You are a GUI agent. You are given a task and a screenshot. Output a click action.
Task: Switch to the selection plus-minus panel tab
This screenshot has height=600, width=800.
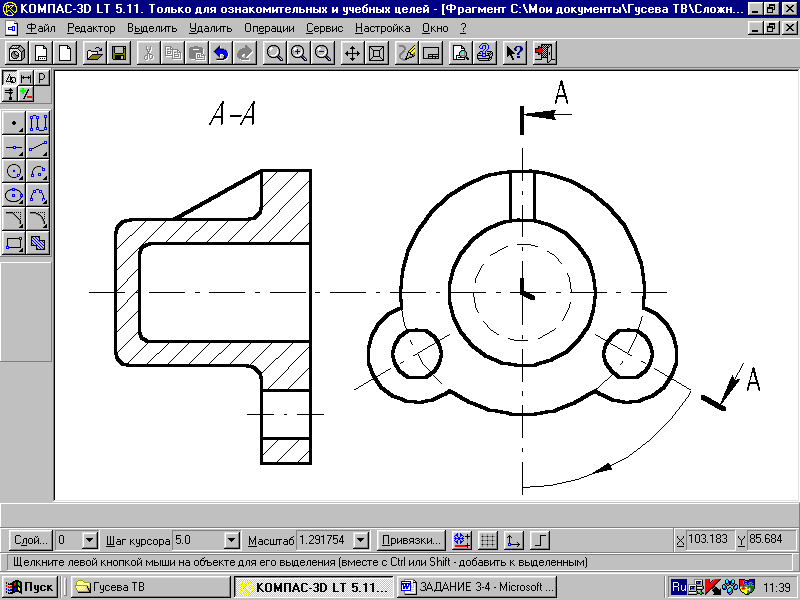(x=26, y=94)
